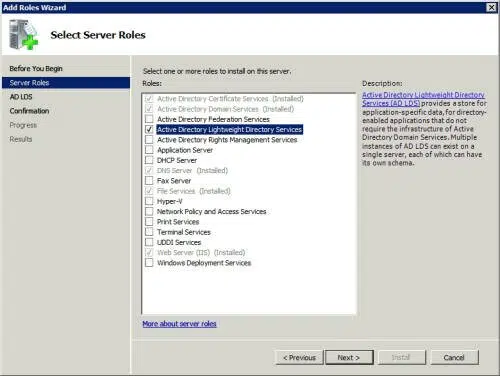Image resolution: width=500 pixels, height=376 pixels.
Task: Select the 'Active Directory Rights Management Services' label
Action: coord(227,140)
